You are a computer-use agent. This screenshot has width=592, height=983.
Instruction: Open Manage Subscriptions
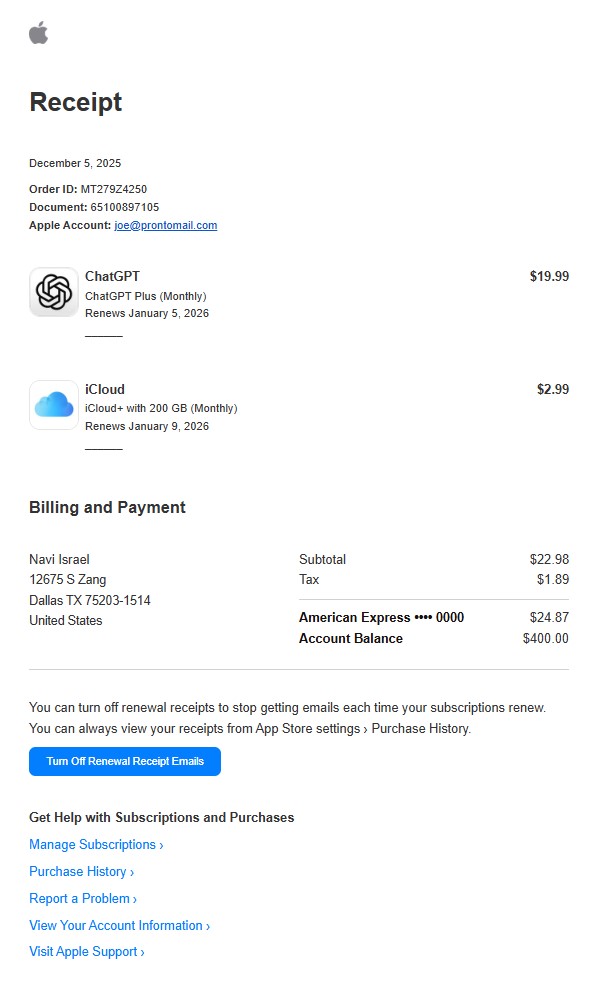pyautogui.click(x=90, y=845)
